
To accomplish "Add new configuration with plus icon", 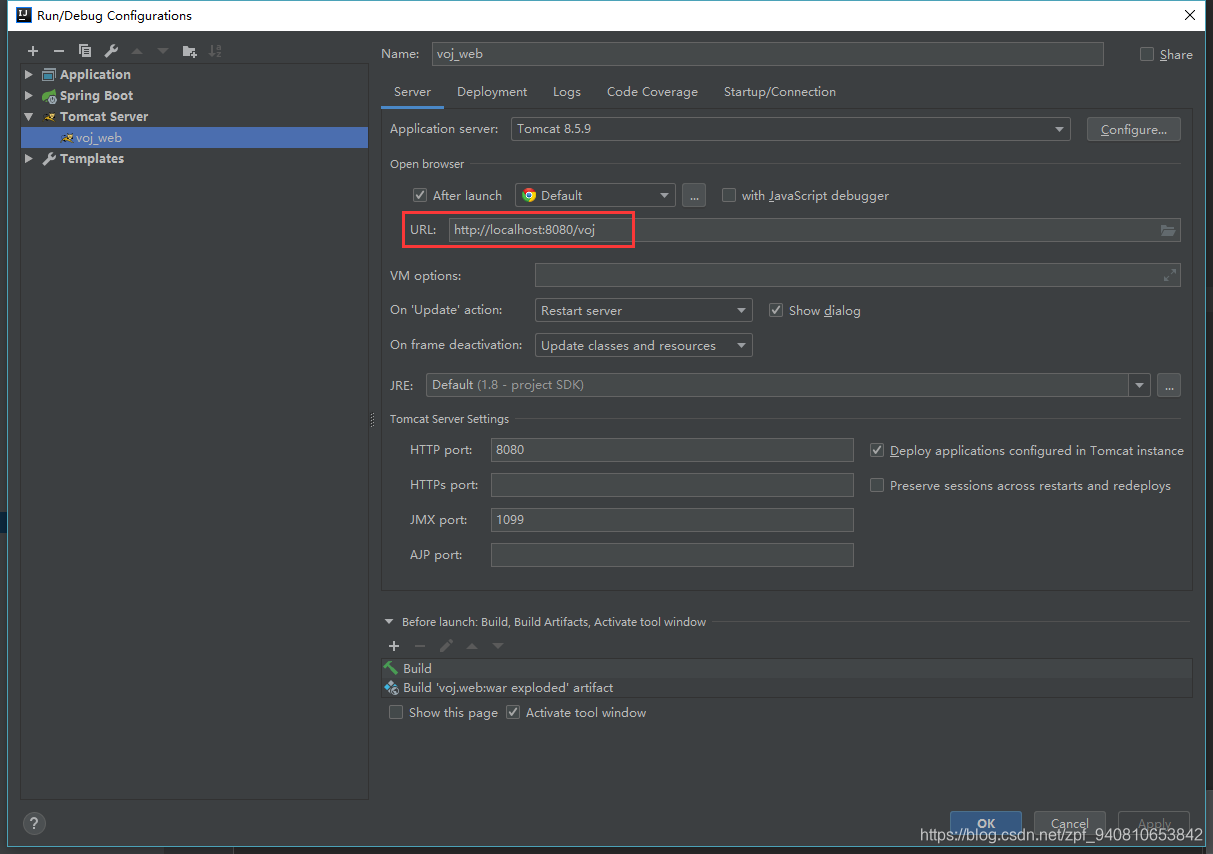I will click(33, 51).
